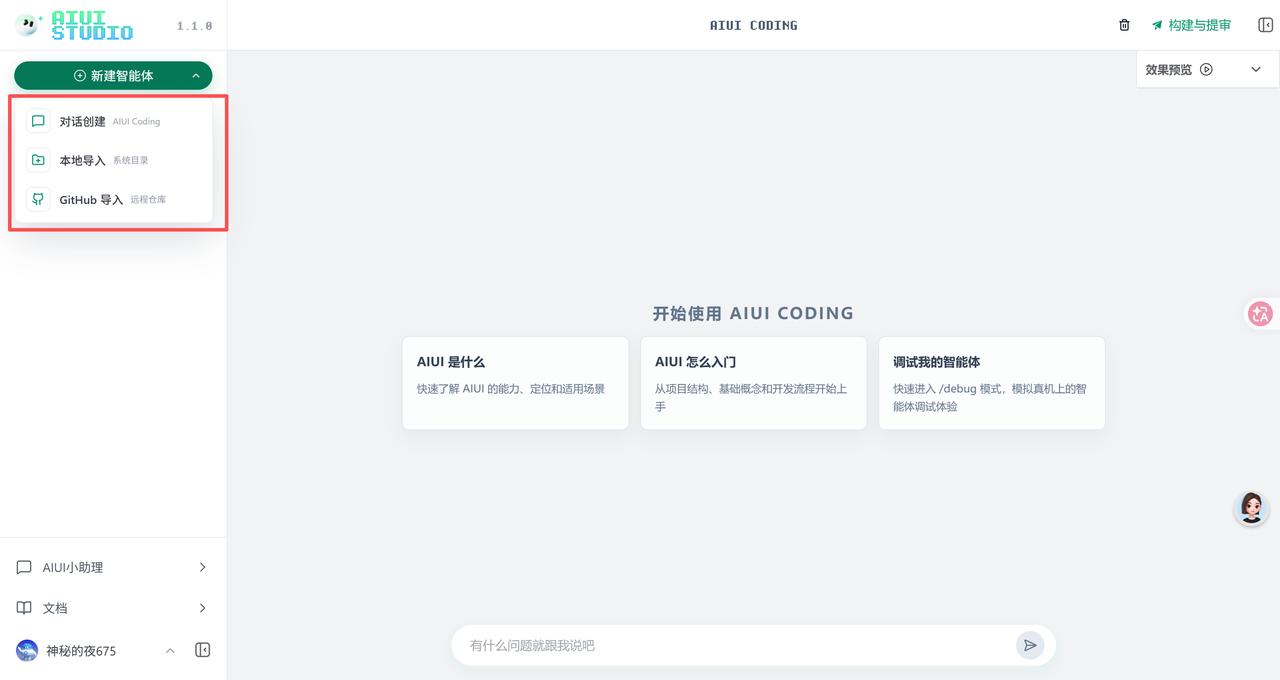The width and height of the screenshot is (1280, 680).
Task: Click the chat bubble icon for 对话创建
Action: pos(38,121)
